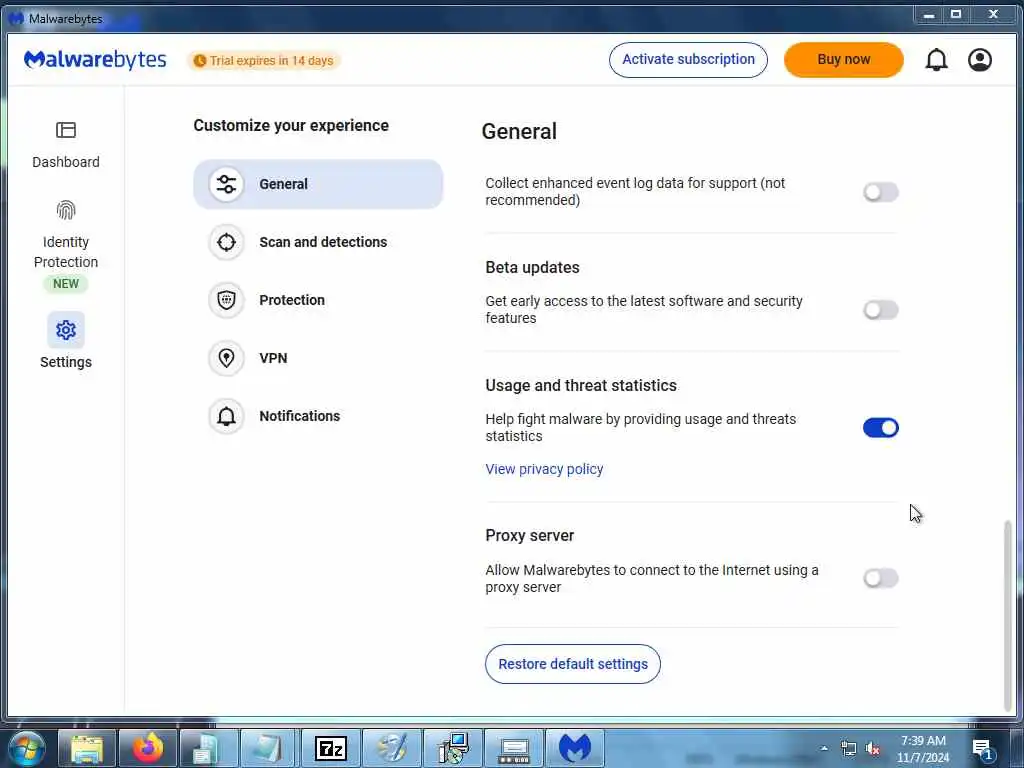Click Usage and threat statistics heading
Image resolution: width=1024 pixels, height=768 pixels.
click(x=581, y=386)
